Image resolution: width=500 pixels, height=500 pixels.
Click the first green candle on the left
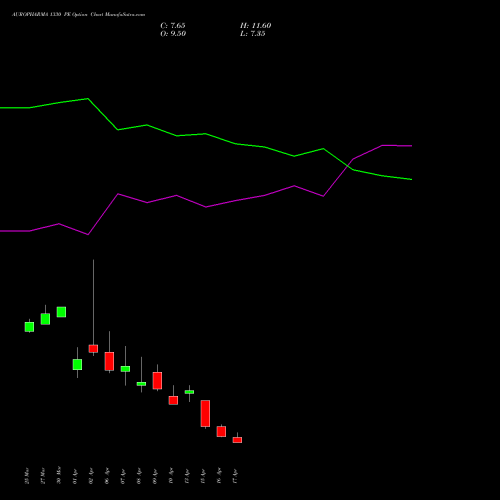point(29,327)
